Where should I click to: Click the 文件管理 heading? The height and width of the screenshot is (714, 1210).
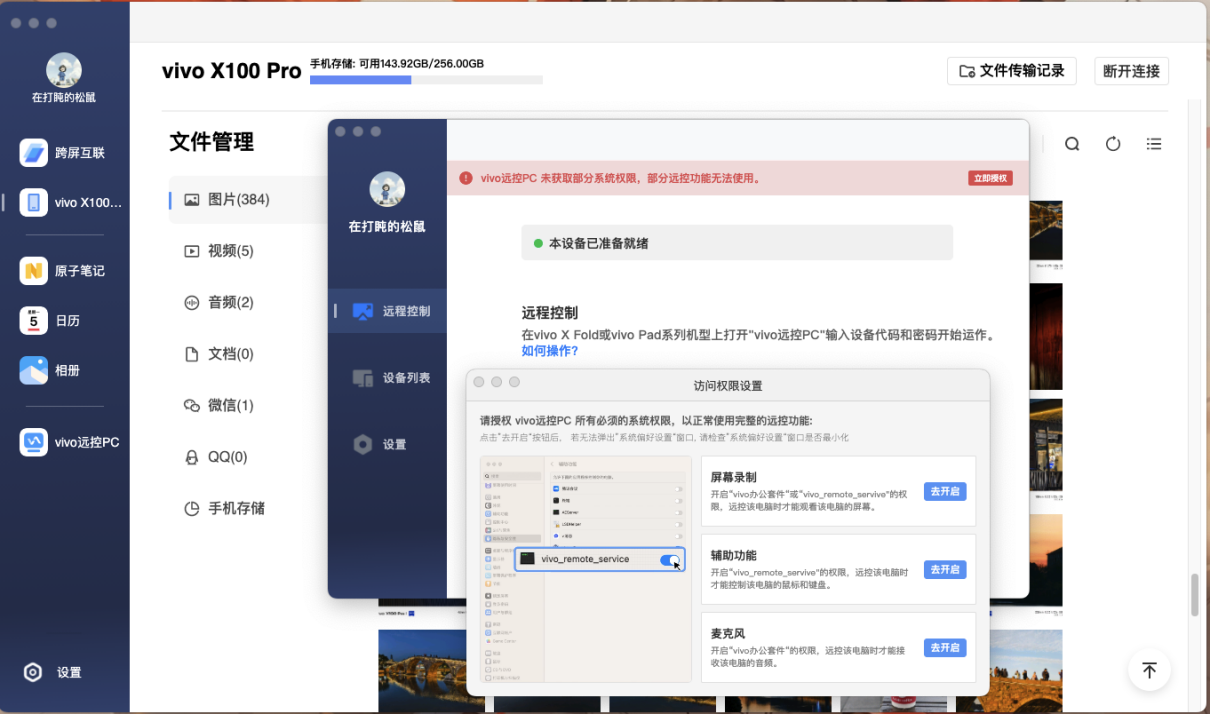pyautogui.click(x=212, y=142)
